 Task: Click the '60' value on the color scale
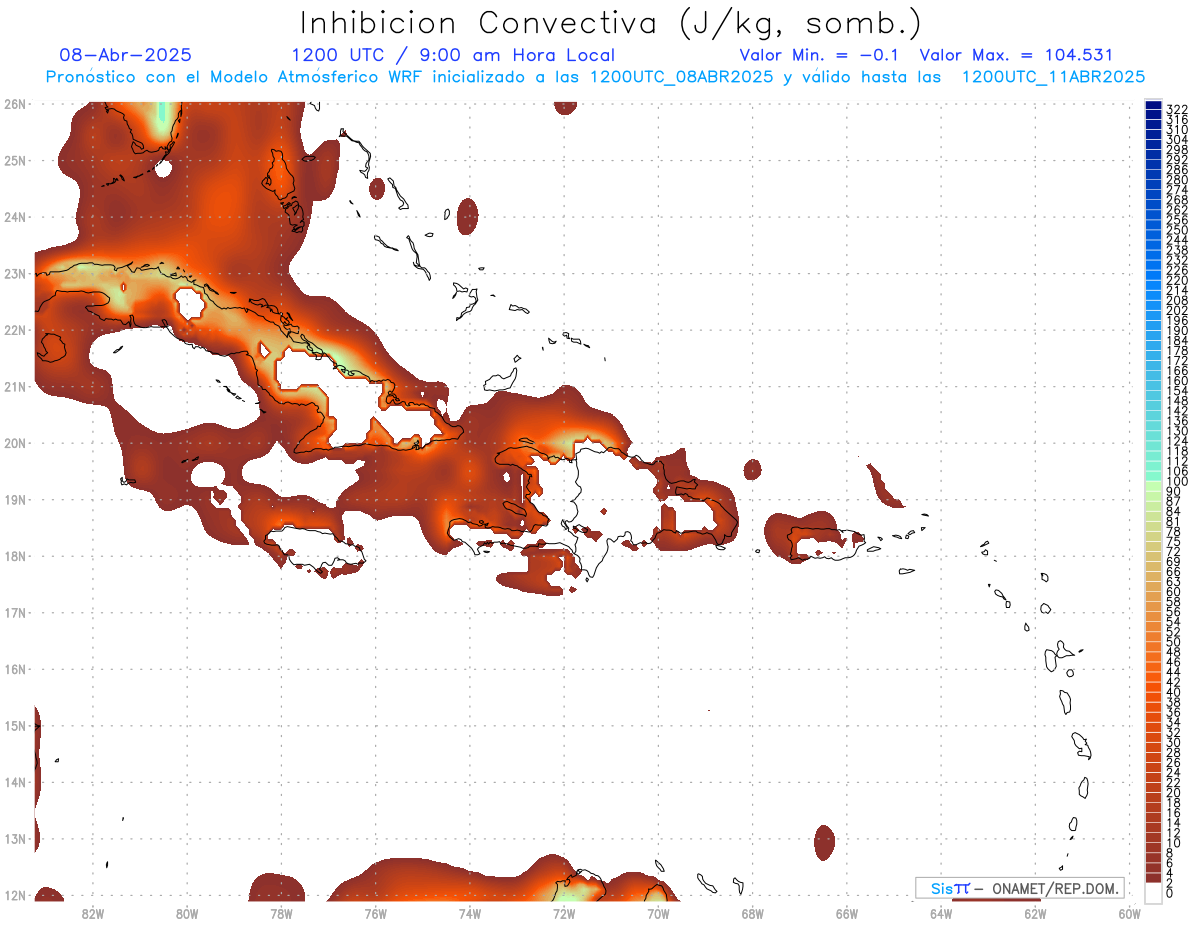coord(1174,592)
